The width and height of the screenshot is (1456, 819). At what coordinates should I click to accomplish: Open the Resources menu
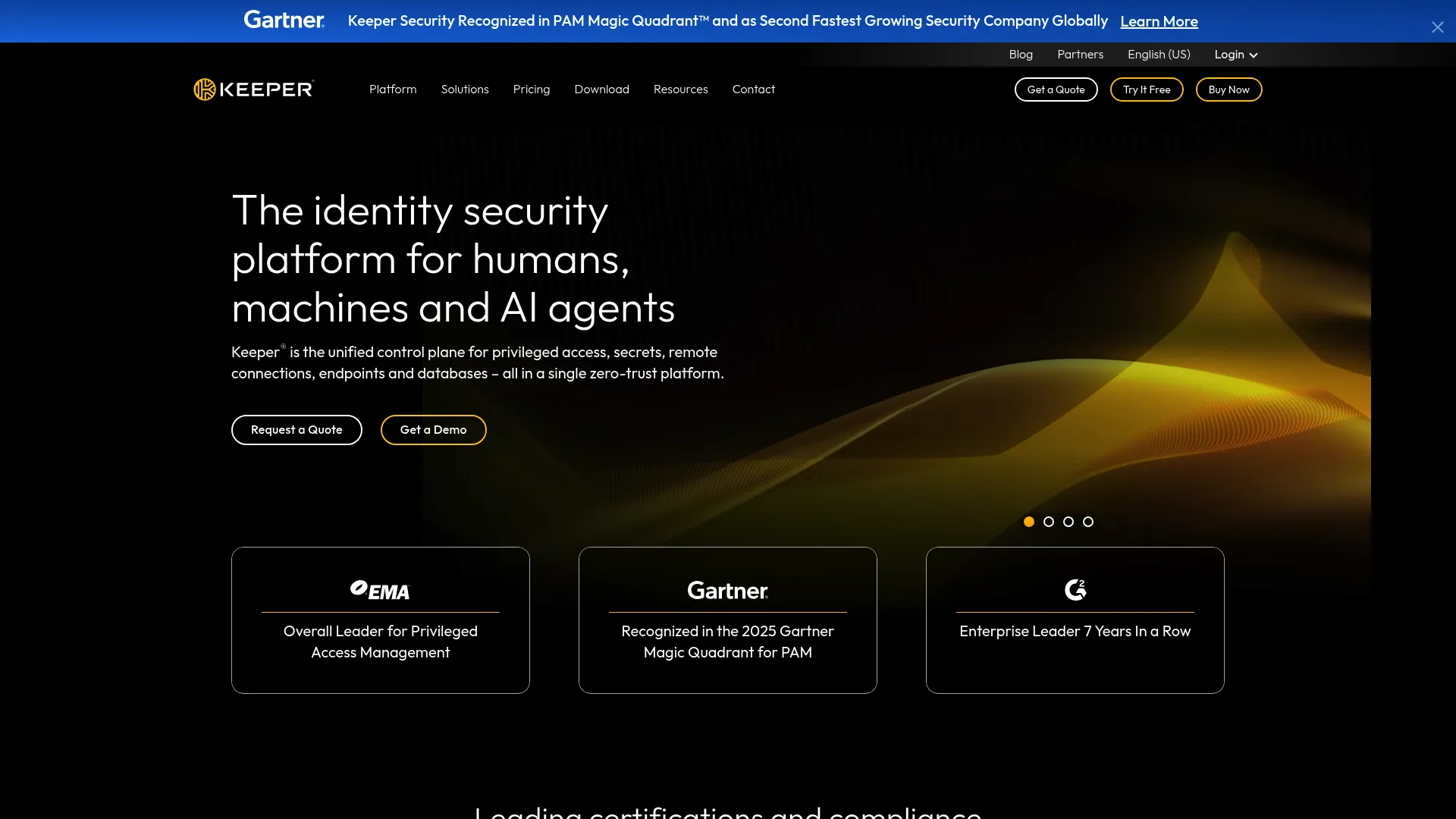pyautogui.click(x=681, y=89)
